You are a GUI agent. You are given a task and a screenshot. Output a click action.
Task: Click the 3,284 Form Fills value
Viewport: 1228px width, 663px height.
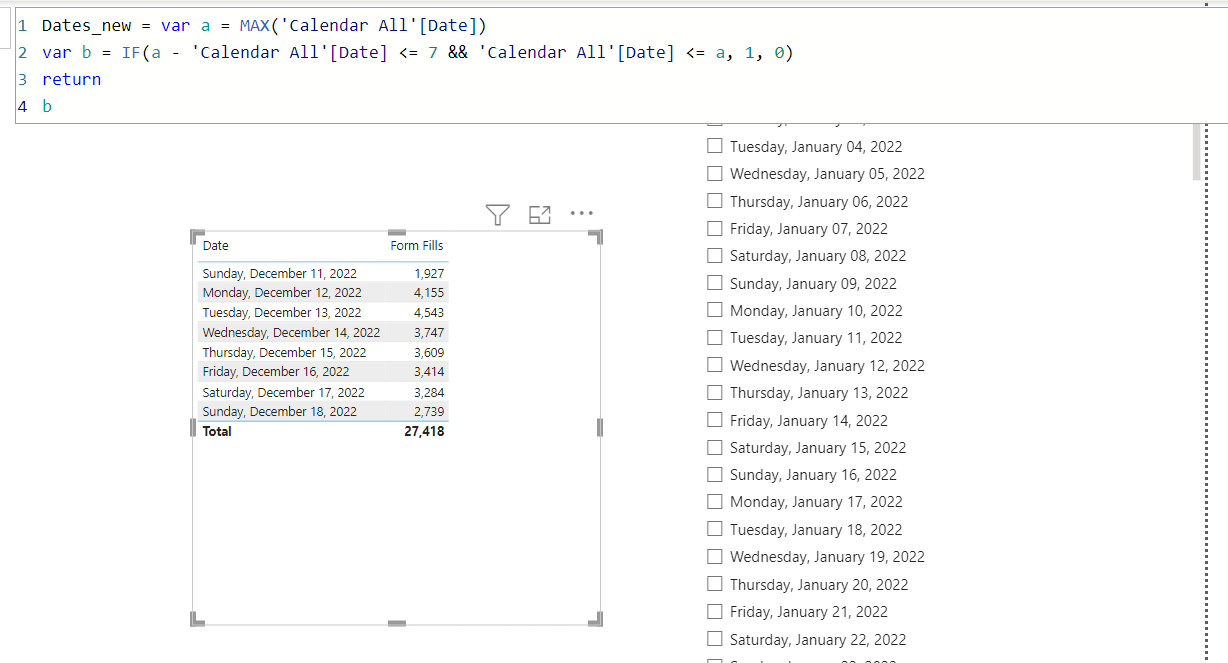(430, 392)
